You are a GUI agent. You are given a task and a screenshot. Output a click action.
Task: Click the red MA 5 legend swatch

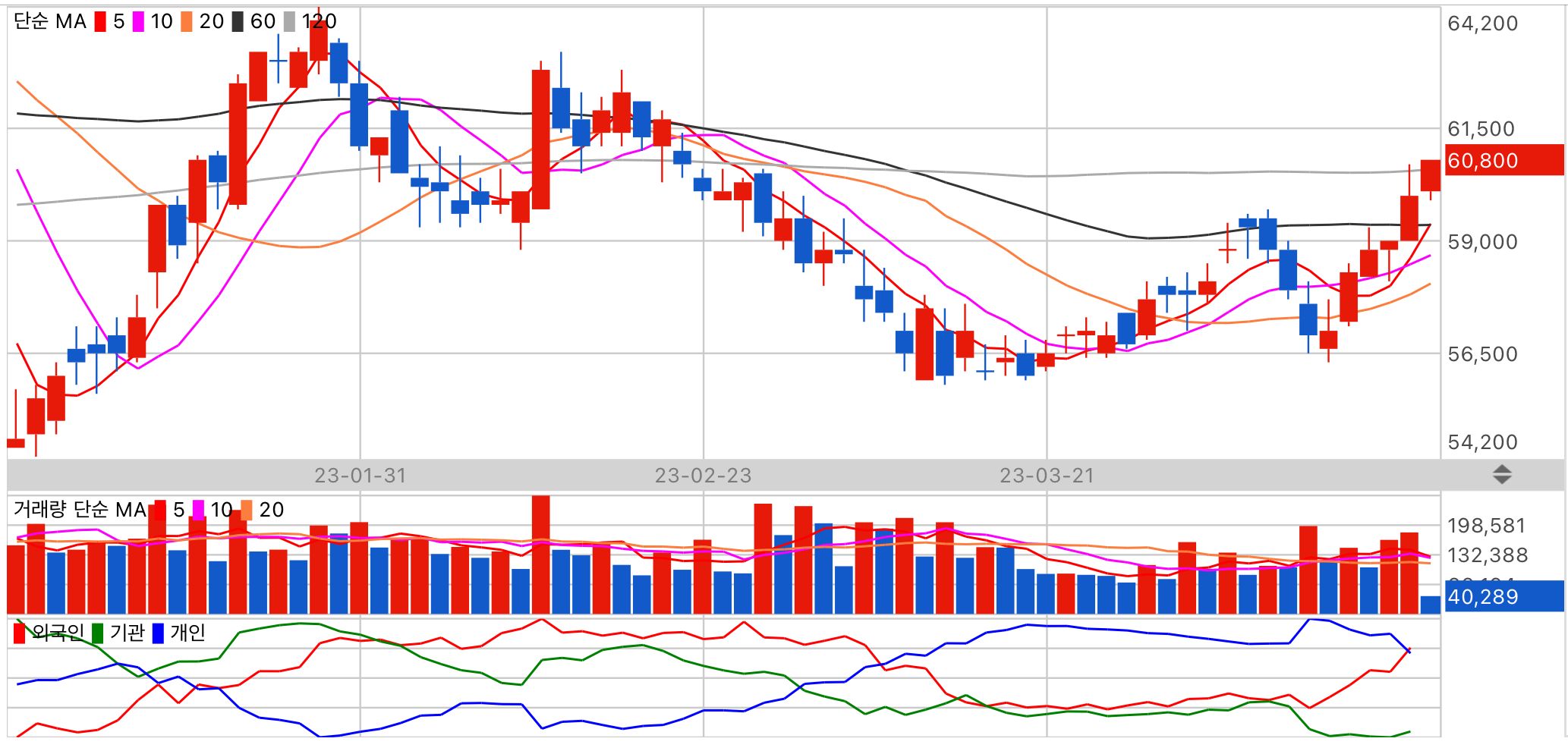click(x=100, y=21)
